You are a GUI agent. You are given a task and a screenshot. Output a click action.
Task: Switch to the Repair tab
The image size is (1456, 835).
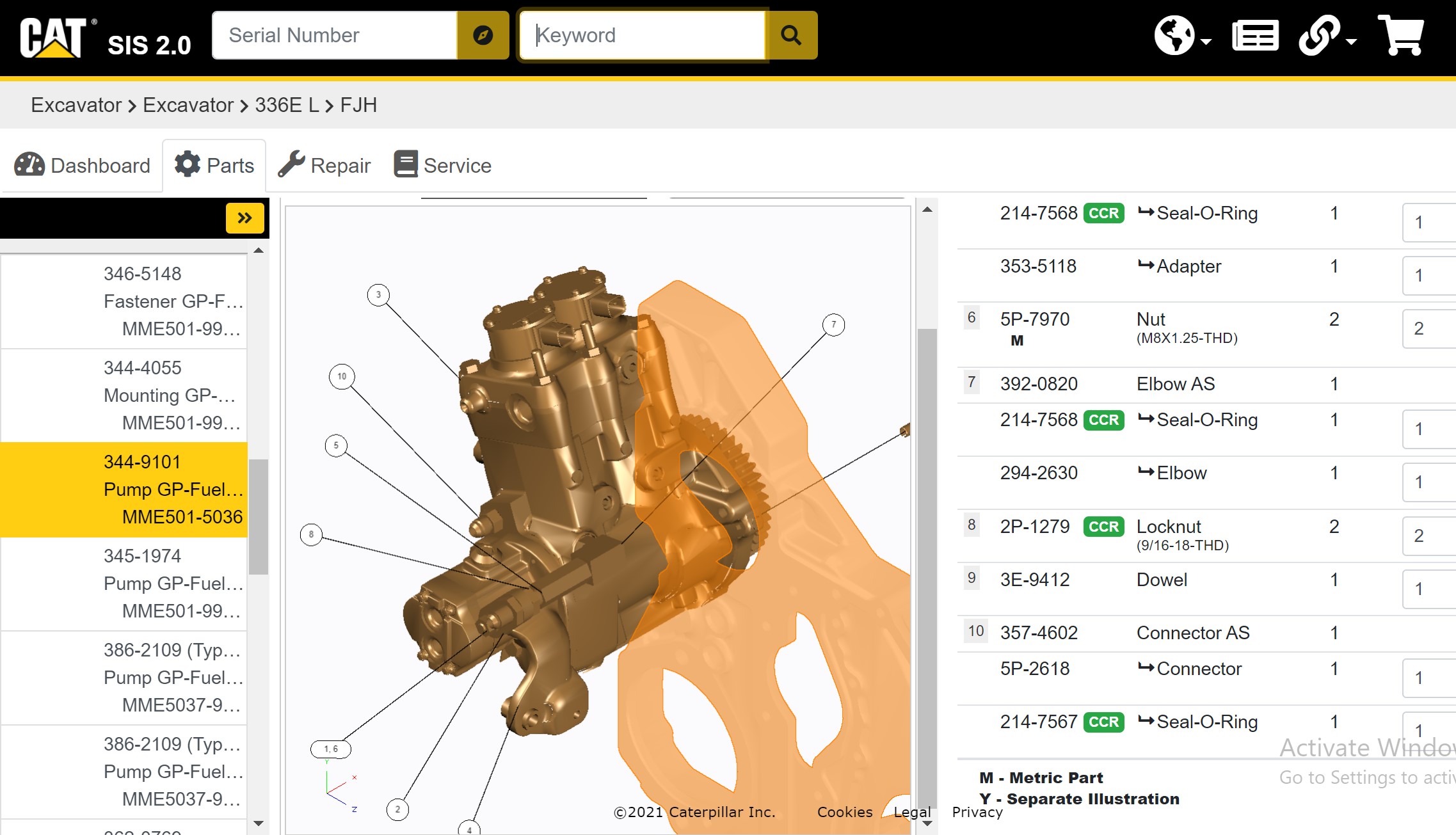pos(324,166)
